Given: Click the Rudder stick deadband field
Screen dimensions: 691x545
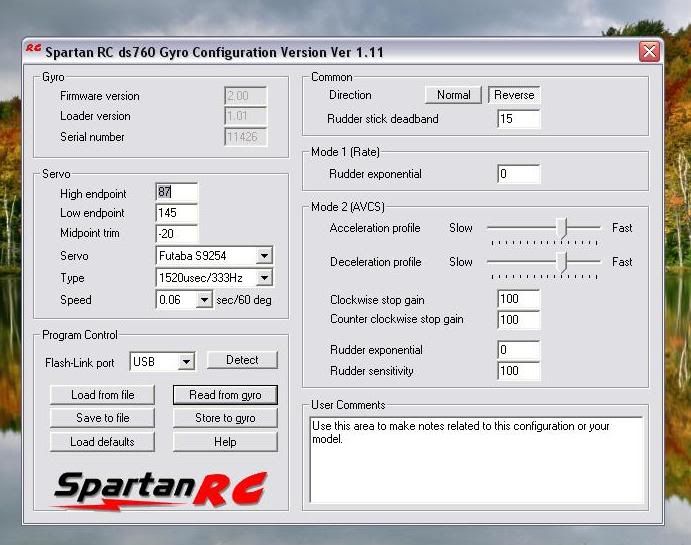Looking at the screenshot, I should coord(518,119).
